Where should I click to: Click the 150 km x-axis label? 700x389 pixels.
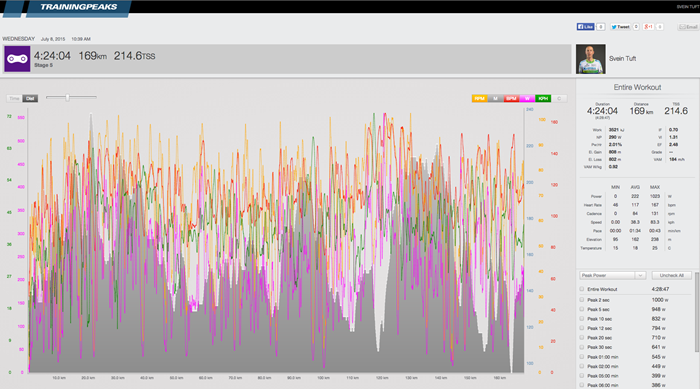coord(470,378)
